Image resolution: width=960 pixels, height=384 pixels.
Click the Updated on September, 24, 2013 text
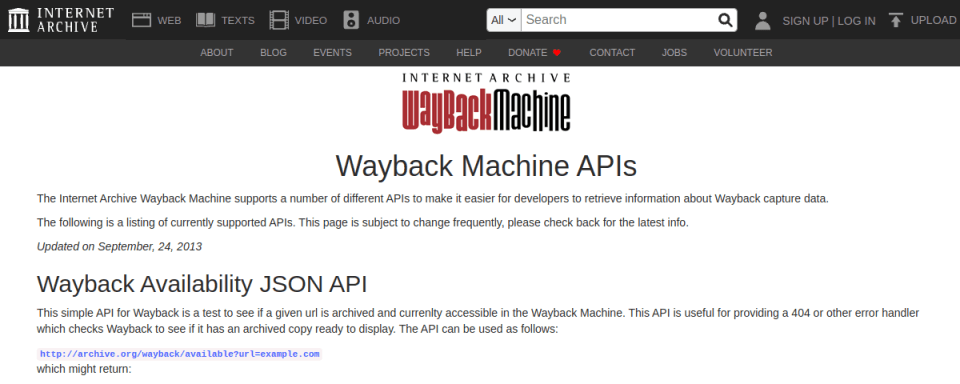(119, 247)
